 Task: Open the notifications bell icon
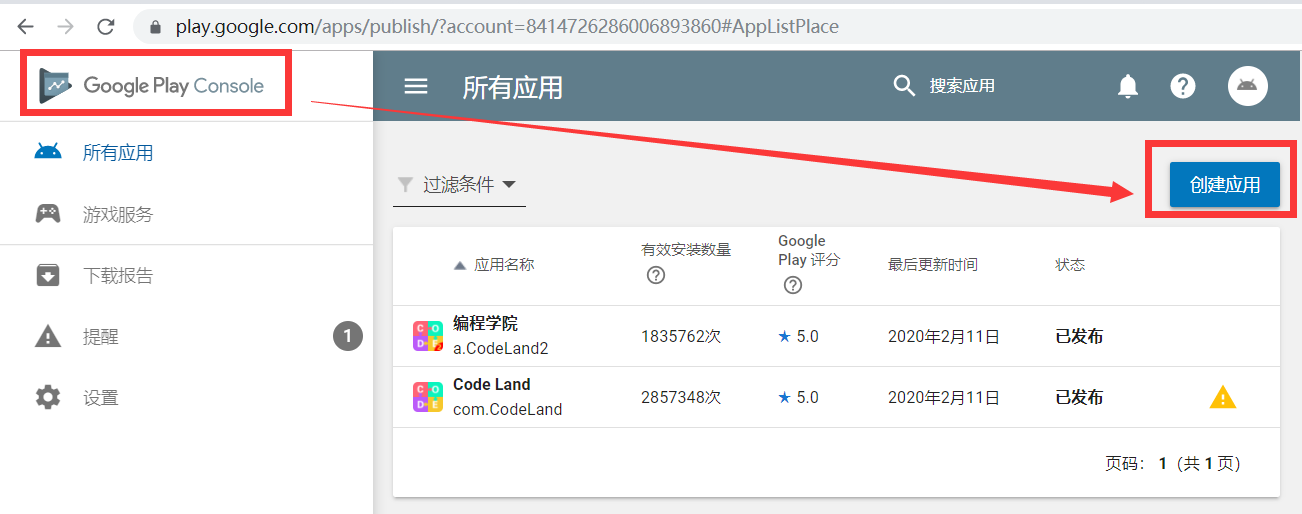(1128, 87)
